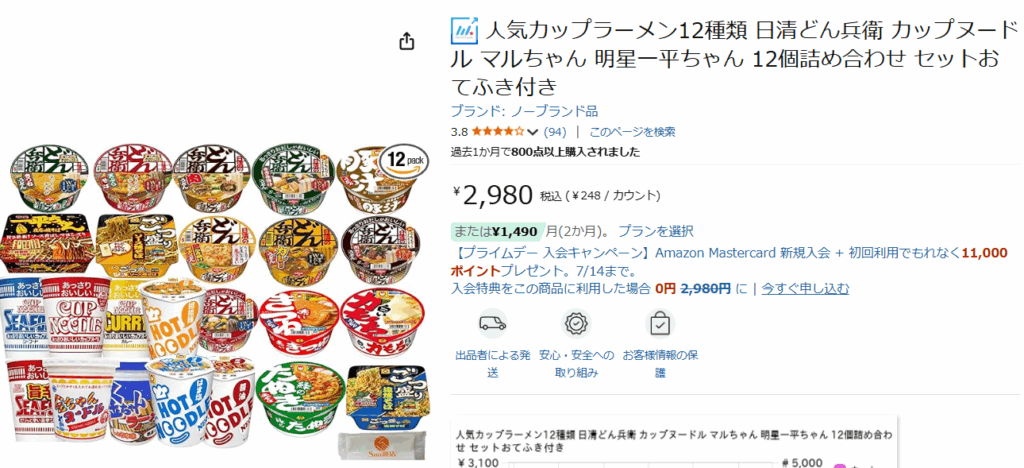This screenshot has height=468, width=1024.
Task: Open the (94) reviews link
Action: (554, 132)
